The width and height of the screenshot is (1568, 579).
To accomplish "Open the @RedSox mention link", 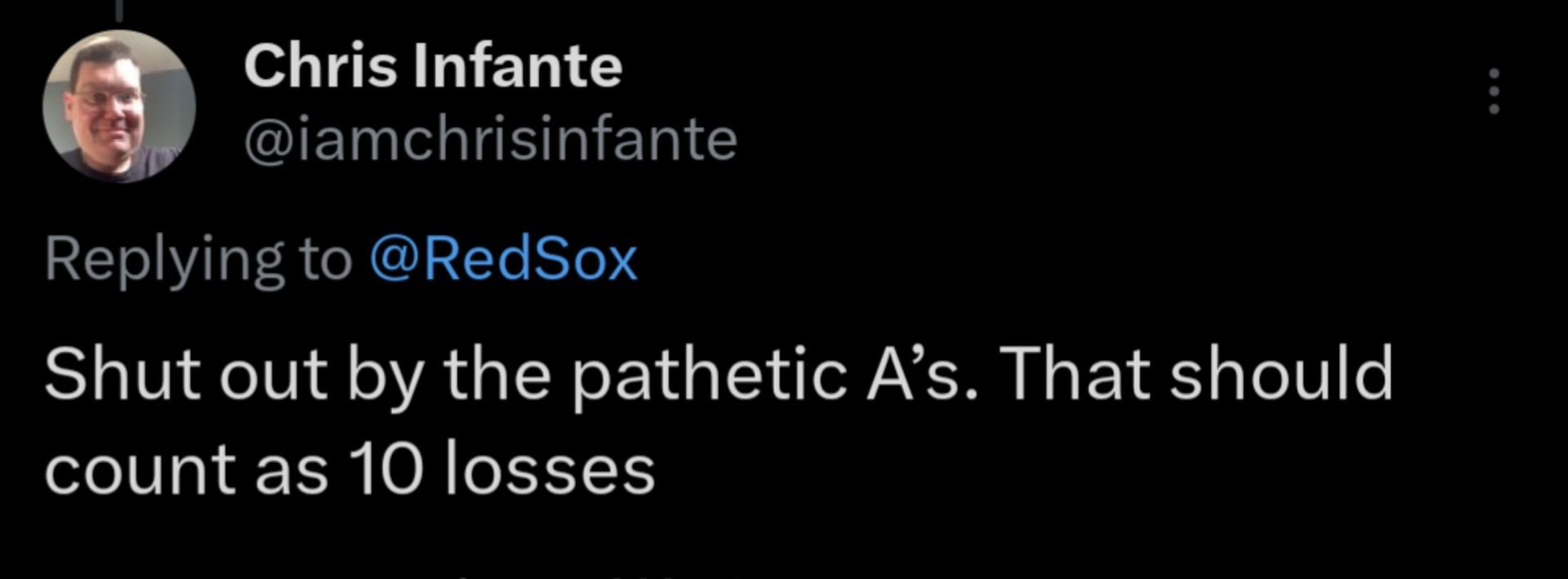I will pos(503,260).
